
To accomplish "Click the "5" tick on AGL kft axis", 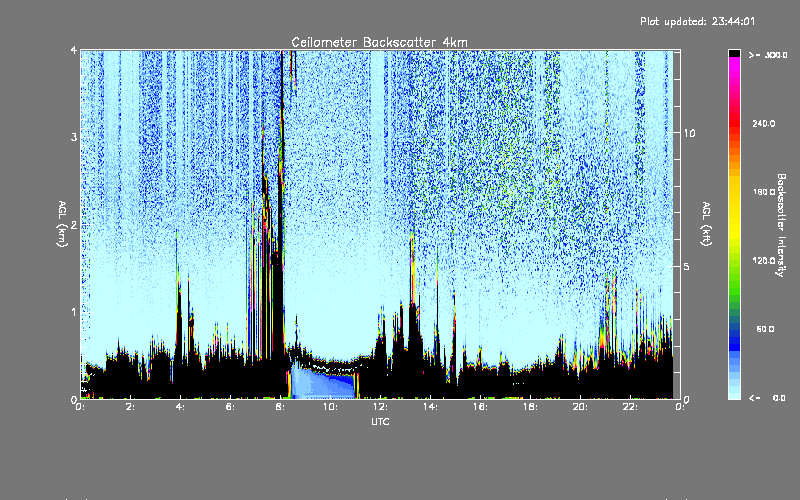I will [x=687, y=266].
